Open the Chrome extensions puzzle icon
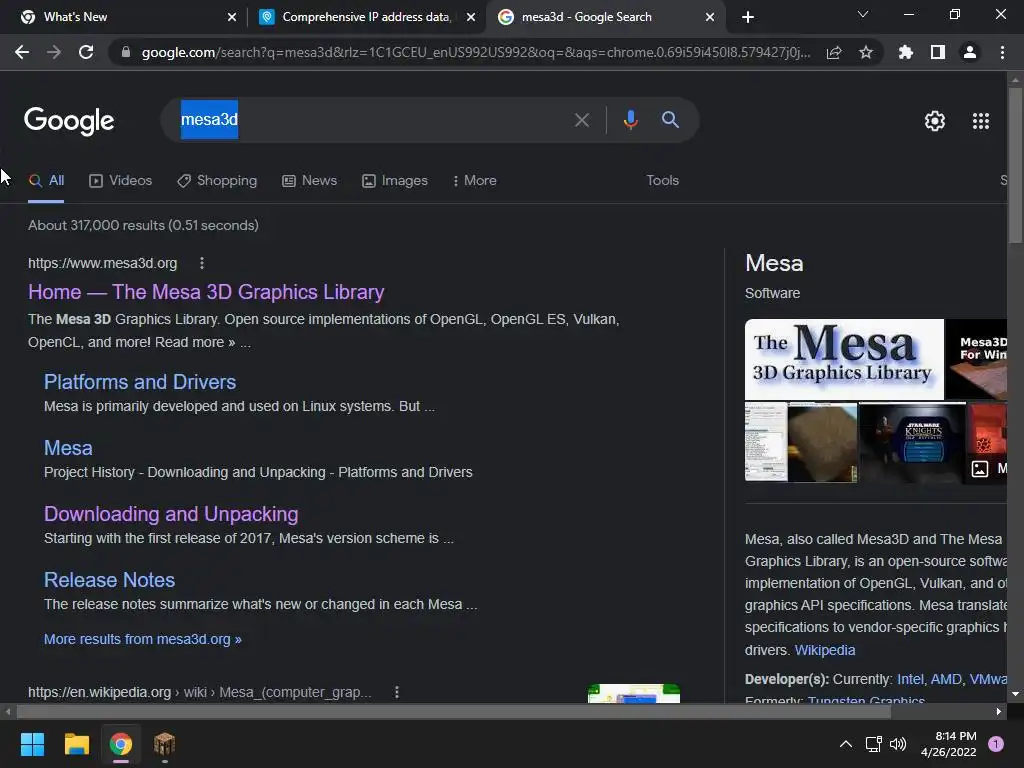Image resolution: width=1024 pixels, height=768 pixels. tap(906, 52)
